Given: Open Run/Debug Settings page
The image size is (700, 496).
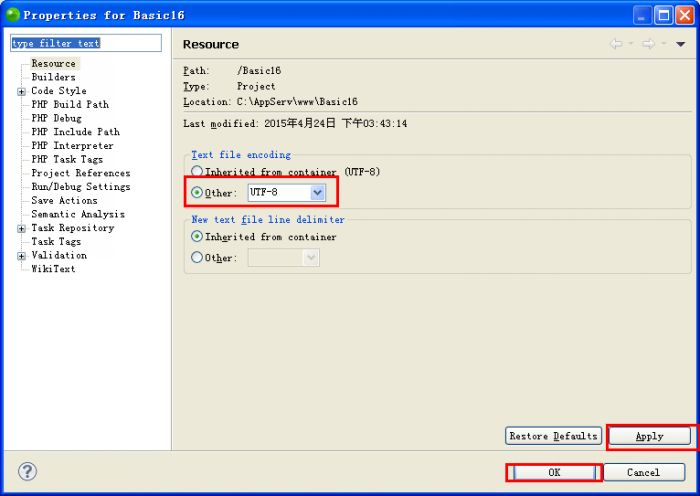Looking at the screenshot, I should pyautogui.click(x=80, y=187).
